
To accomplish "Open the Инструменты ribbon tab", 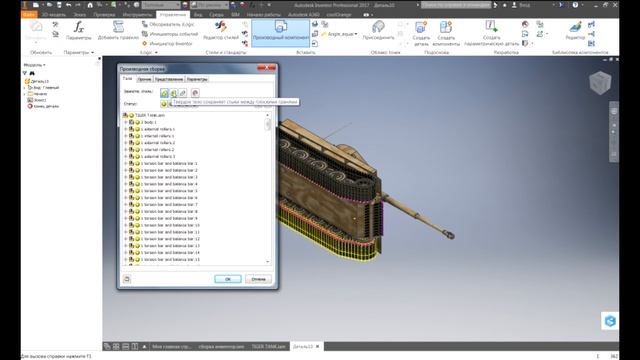I will 137,15.
